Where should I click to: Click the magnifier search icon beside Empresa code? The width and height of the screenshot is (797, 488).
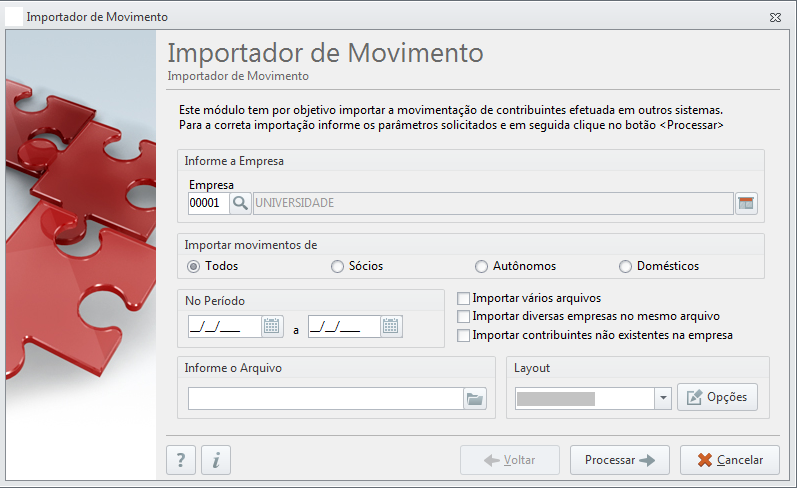point(240,203)
